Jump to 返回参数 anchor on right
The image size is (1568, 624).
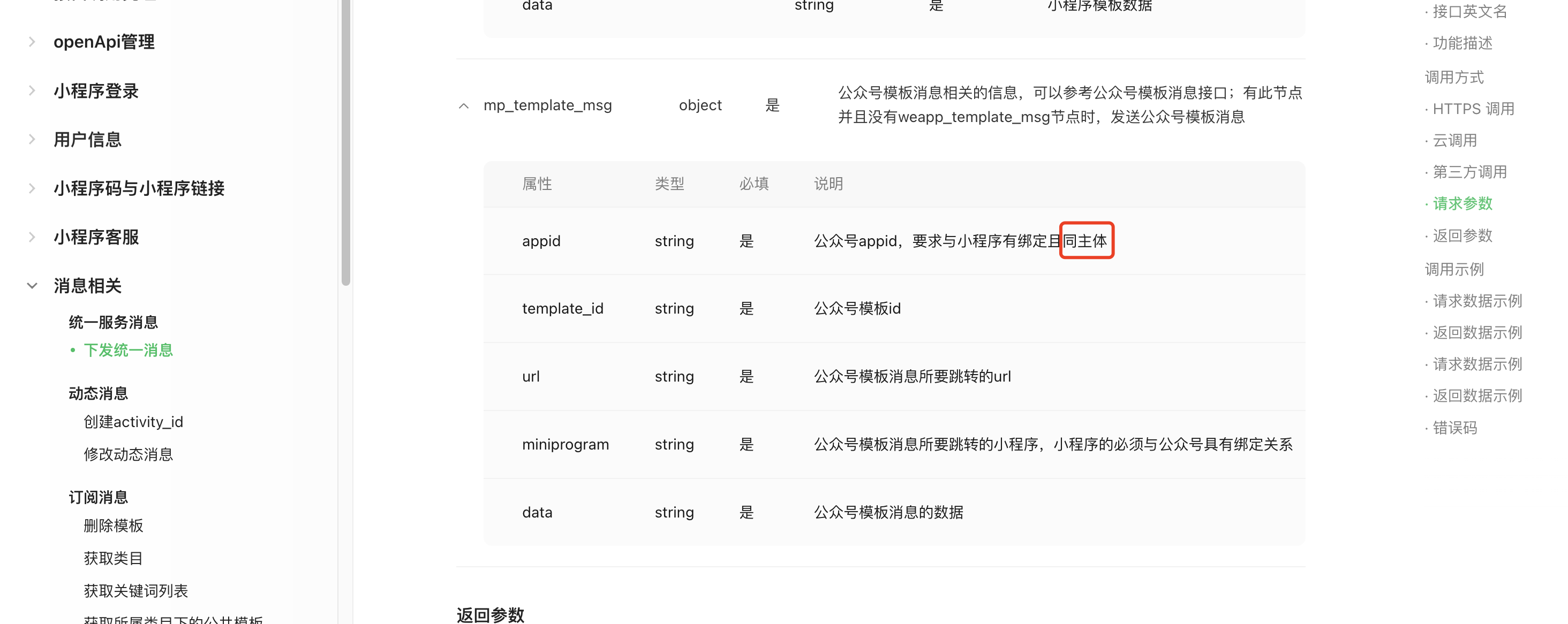pos(1462,235)
